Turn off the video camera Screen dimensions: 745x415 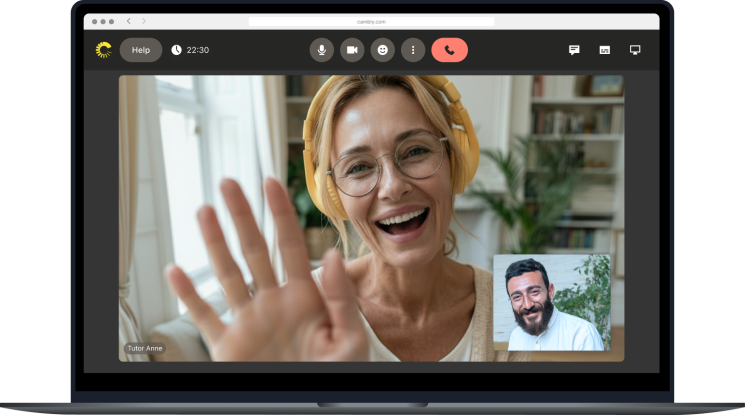point(352,50)
